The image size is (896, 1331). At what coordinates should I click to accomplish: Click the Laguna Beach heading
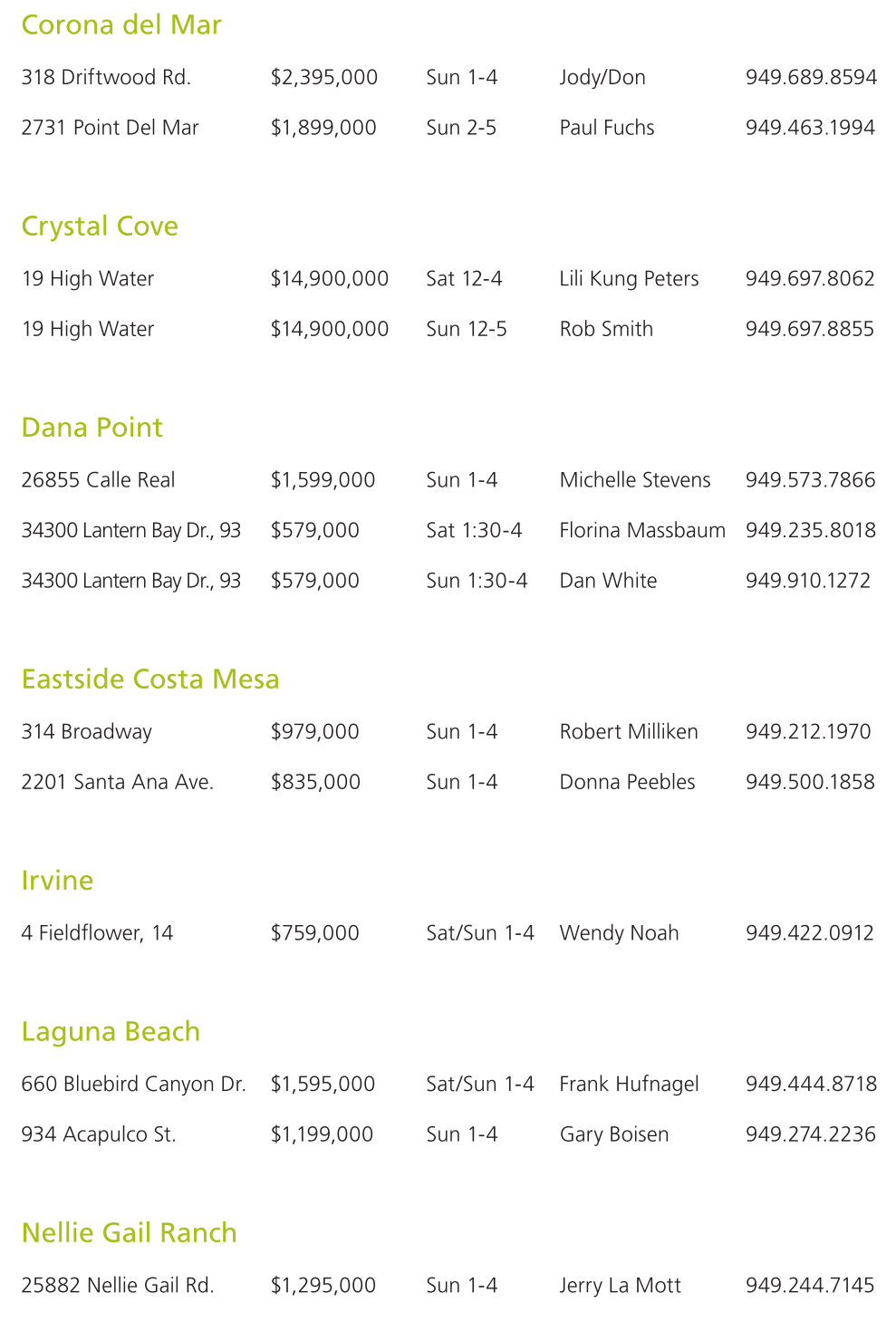point(111,1031)
